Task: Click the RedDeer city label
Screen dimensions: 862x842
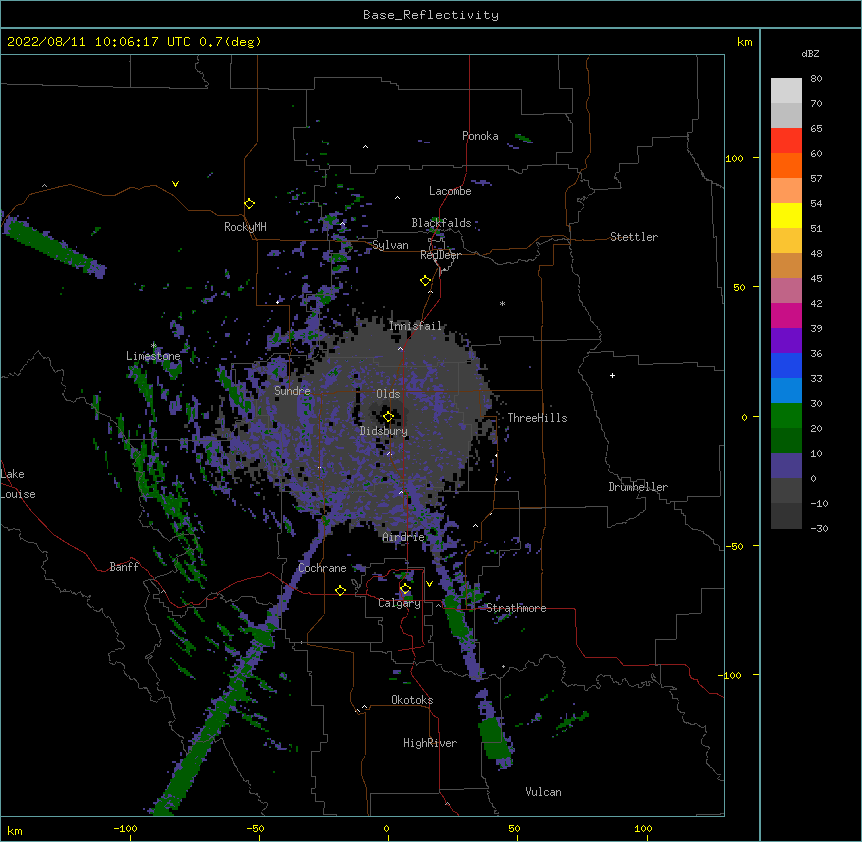Action: tap(440, 255)
